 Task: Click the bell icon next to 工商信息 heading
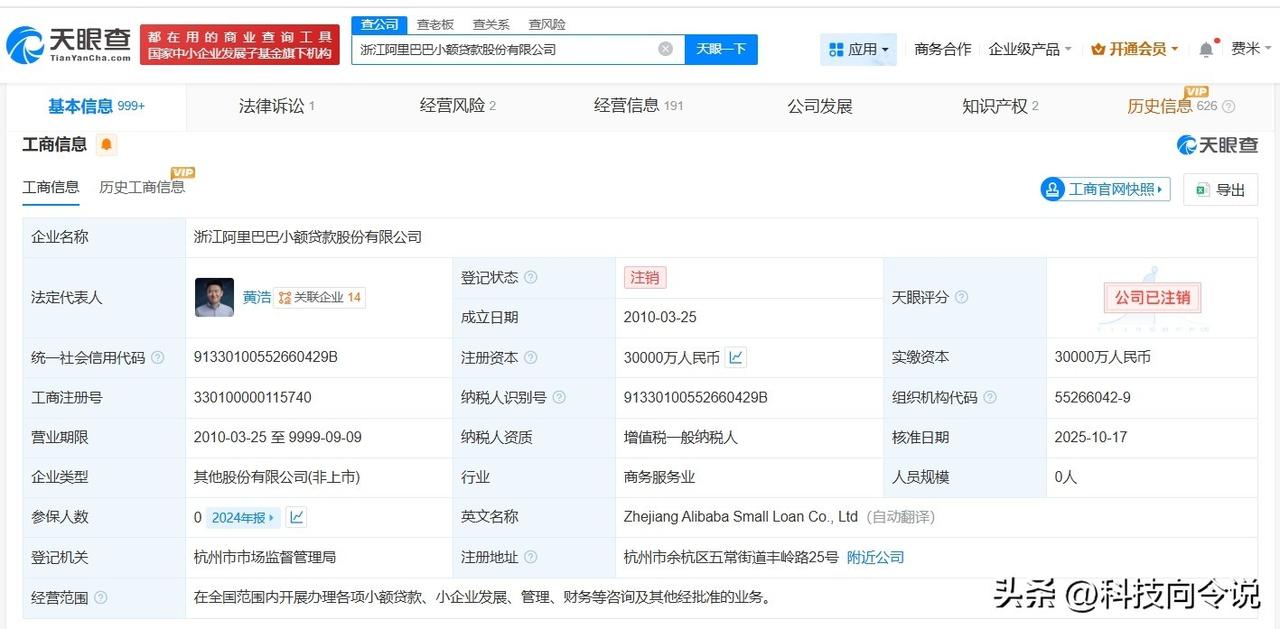coord(105,144)
